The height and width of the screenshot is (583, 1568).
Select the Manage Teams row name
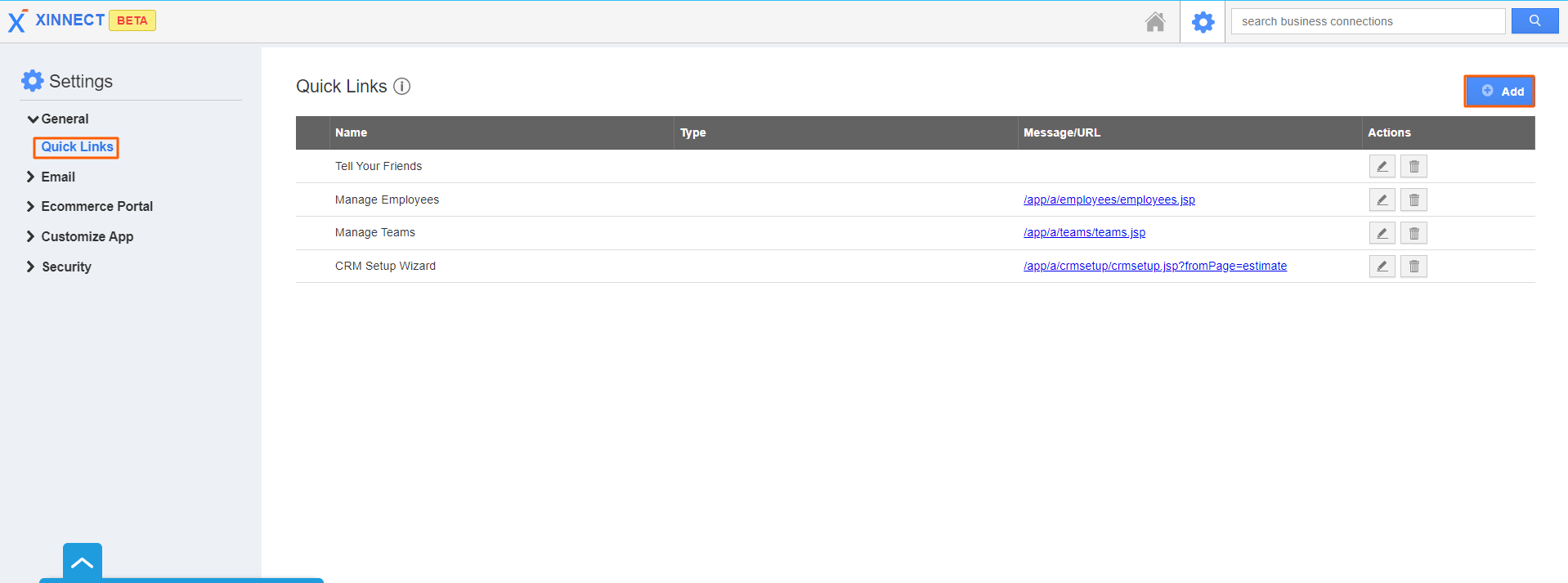pyautogui.click(x=375, y=232)
